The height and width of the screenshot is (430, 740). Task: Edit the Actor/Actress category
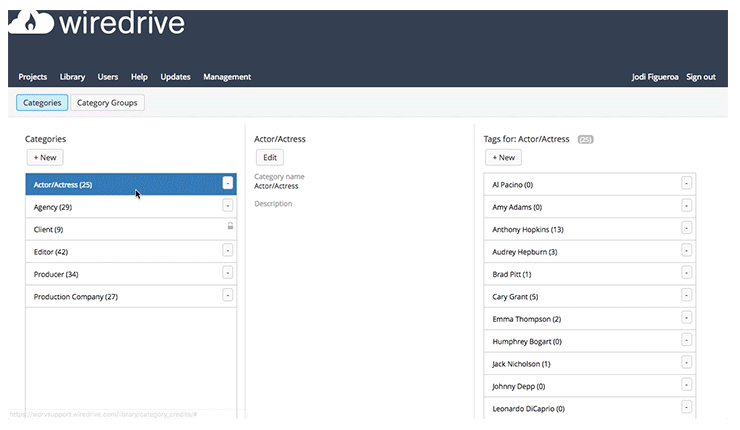pyautogui.click(x=269, y=158)
